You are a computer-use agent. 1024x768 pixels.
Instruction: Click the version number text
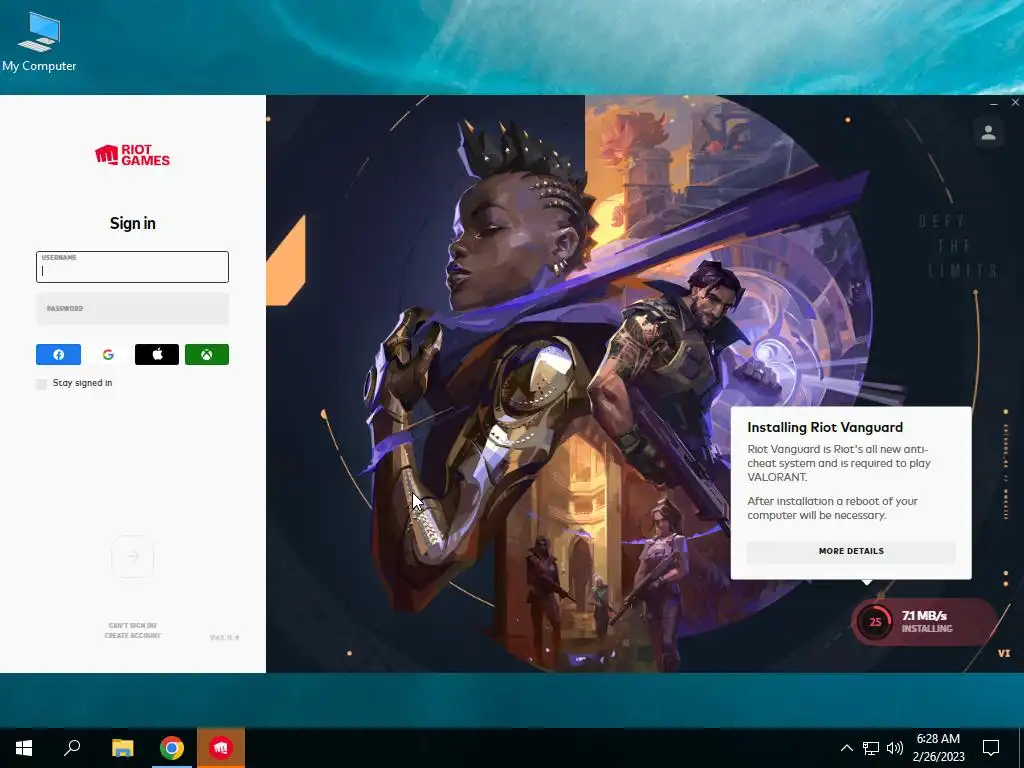tap(224, 637)
